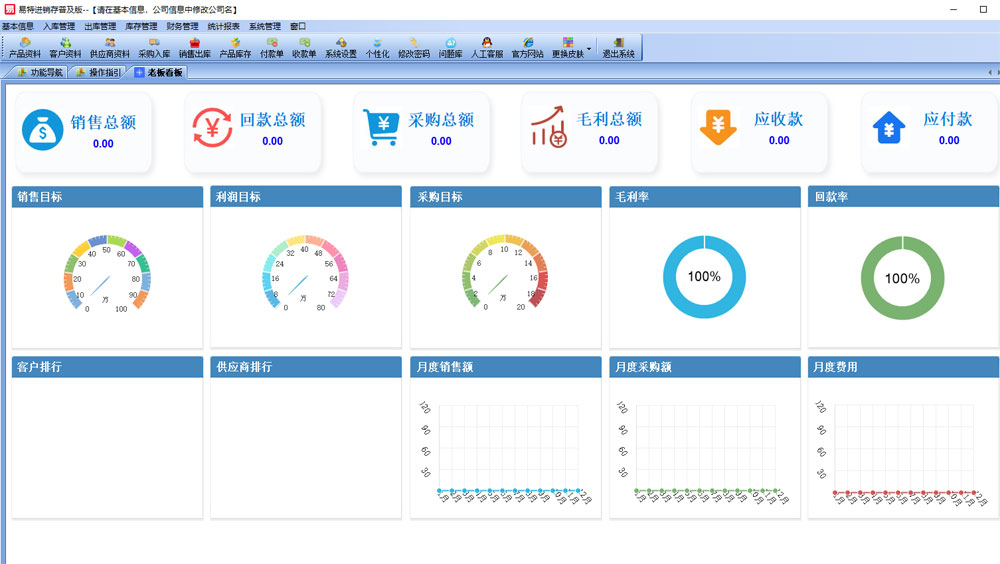Image resolution: width=1000 pixels, height=564 pixels.
Task: Click 更换皮肤 toolbar icon
Action: tap(568, 48)
